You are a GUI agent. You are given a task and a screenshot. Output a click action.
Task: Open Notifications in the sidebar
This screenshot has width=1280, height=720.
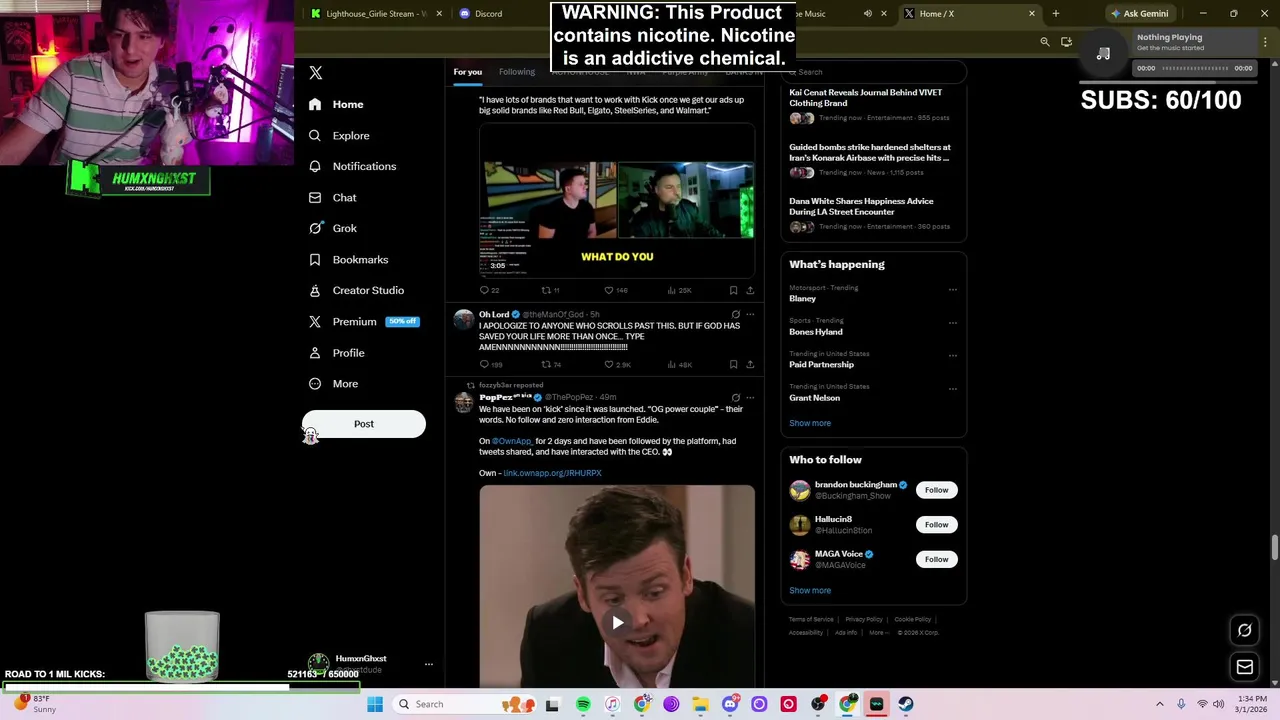352,166
